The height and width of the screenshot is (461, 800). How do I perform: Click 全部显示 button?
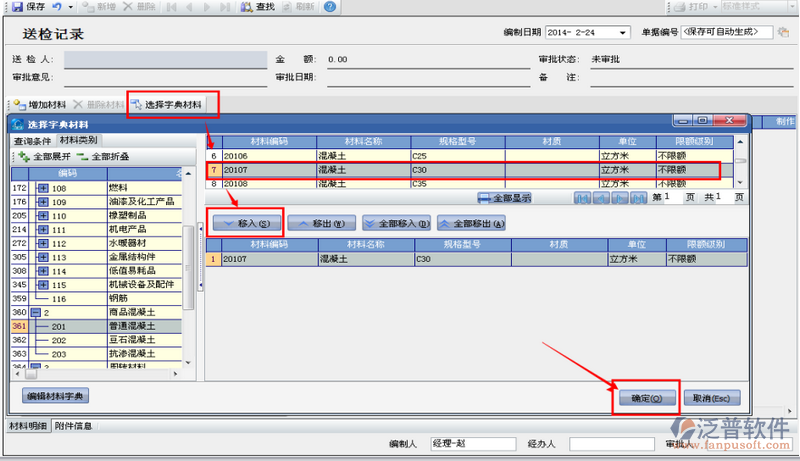[x=505, y=198]
